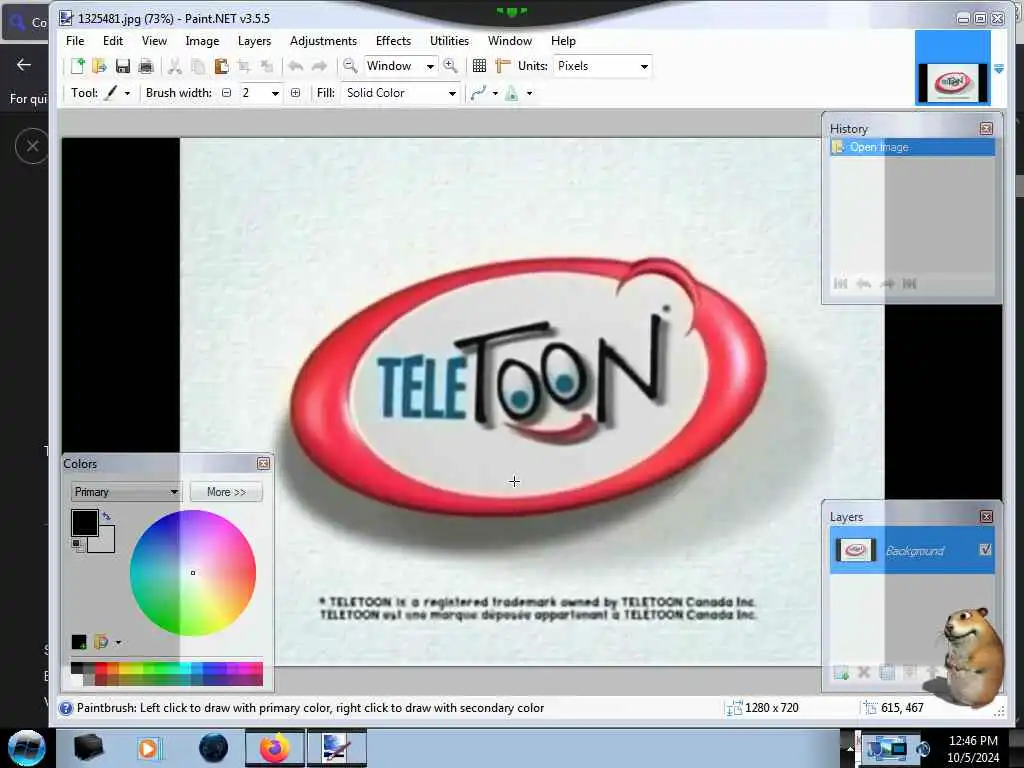
Task: Click the Windows Start orb
Action: (26, 748)
